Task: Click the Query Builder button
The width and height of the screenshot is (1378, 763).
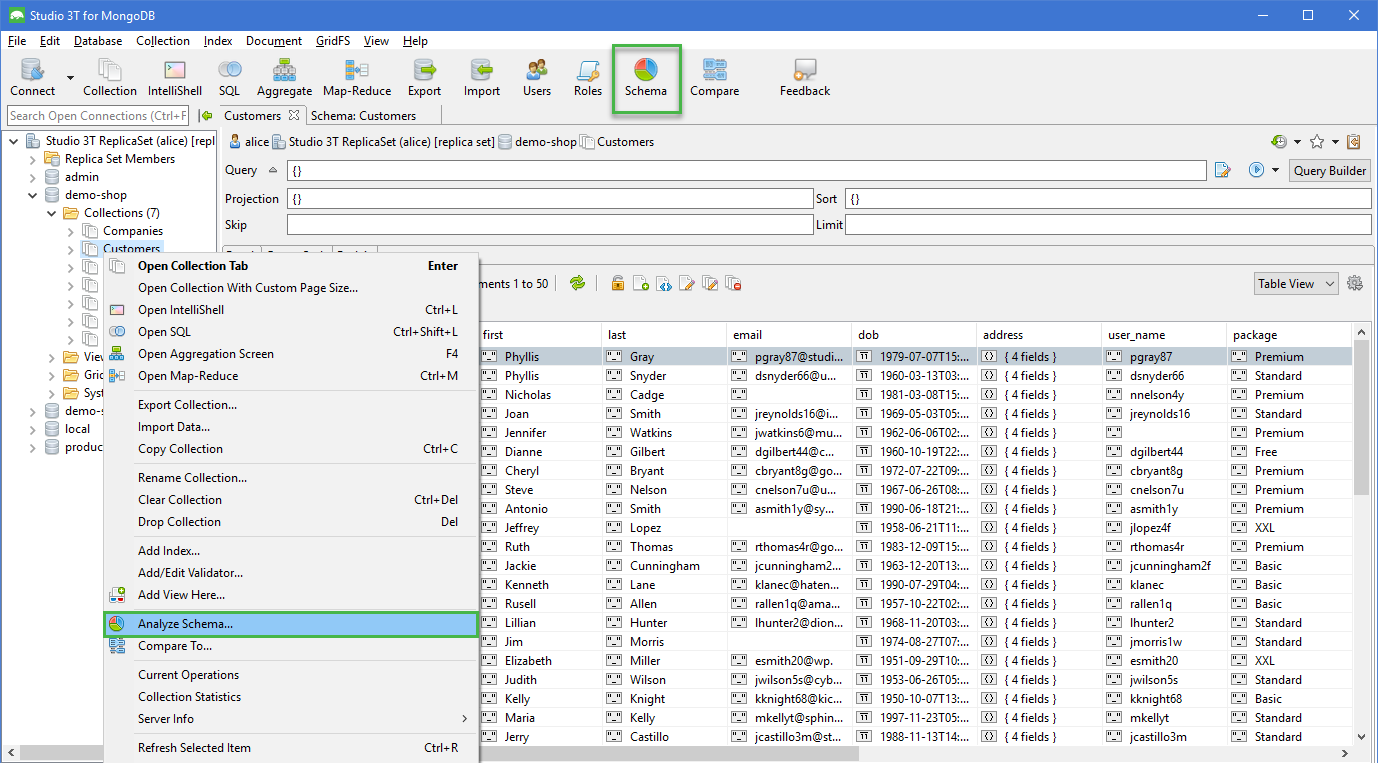Action: point(1329,171)
